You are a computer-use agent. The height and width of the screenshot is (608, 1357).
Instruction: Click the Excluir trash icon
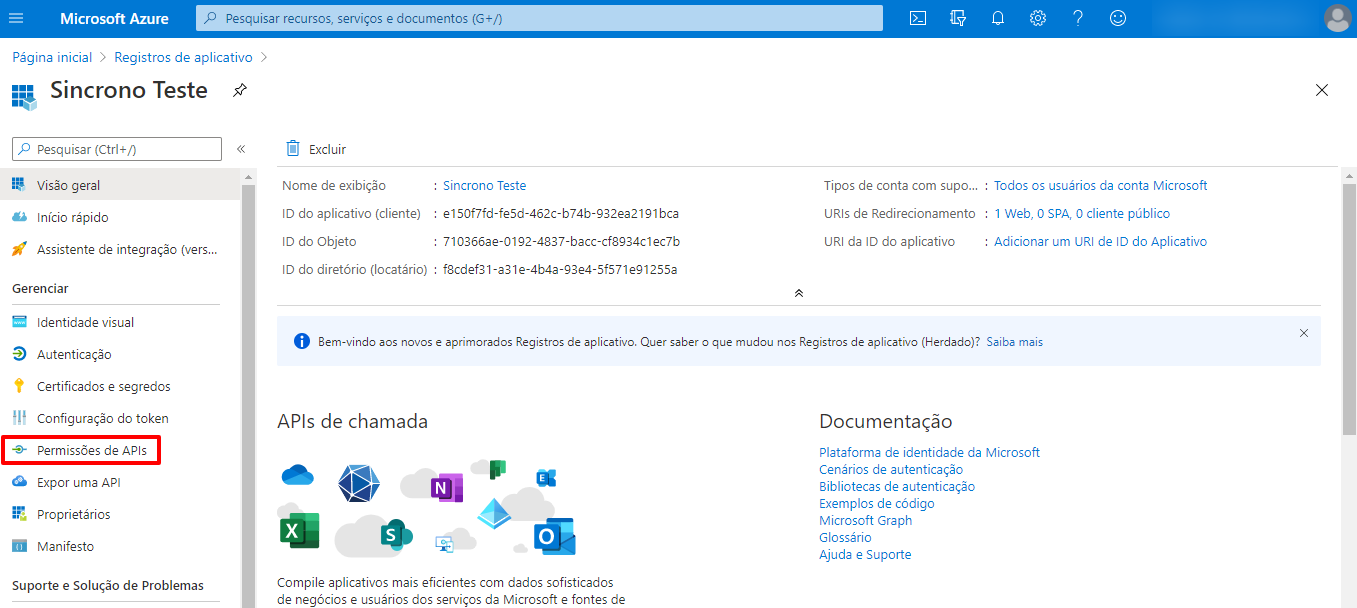[x=293, y=148]
